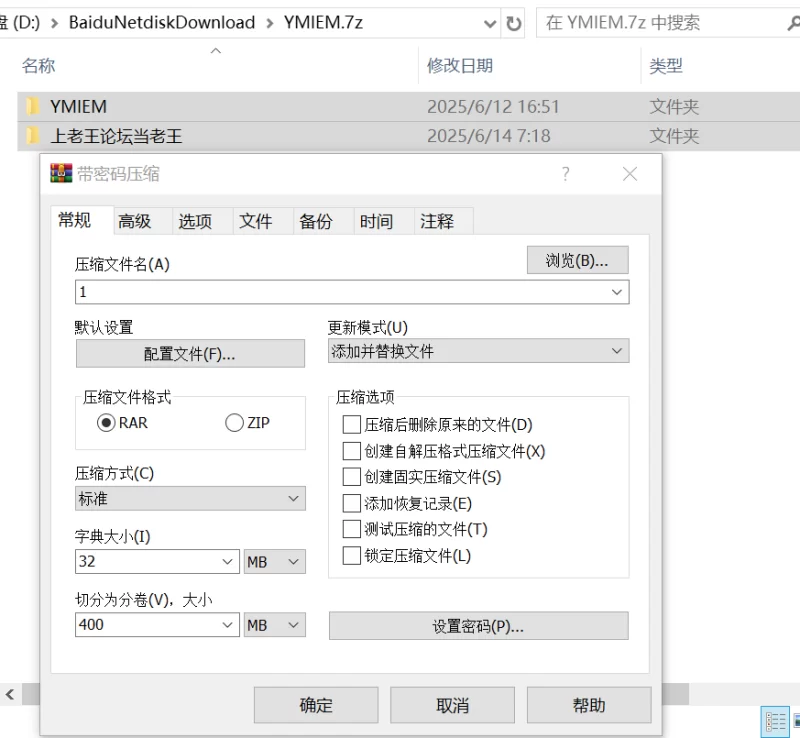This screenshot has width=800, height=738.
Task: Close the 带密码压缩 dialog
Action: coord(630,174)
